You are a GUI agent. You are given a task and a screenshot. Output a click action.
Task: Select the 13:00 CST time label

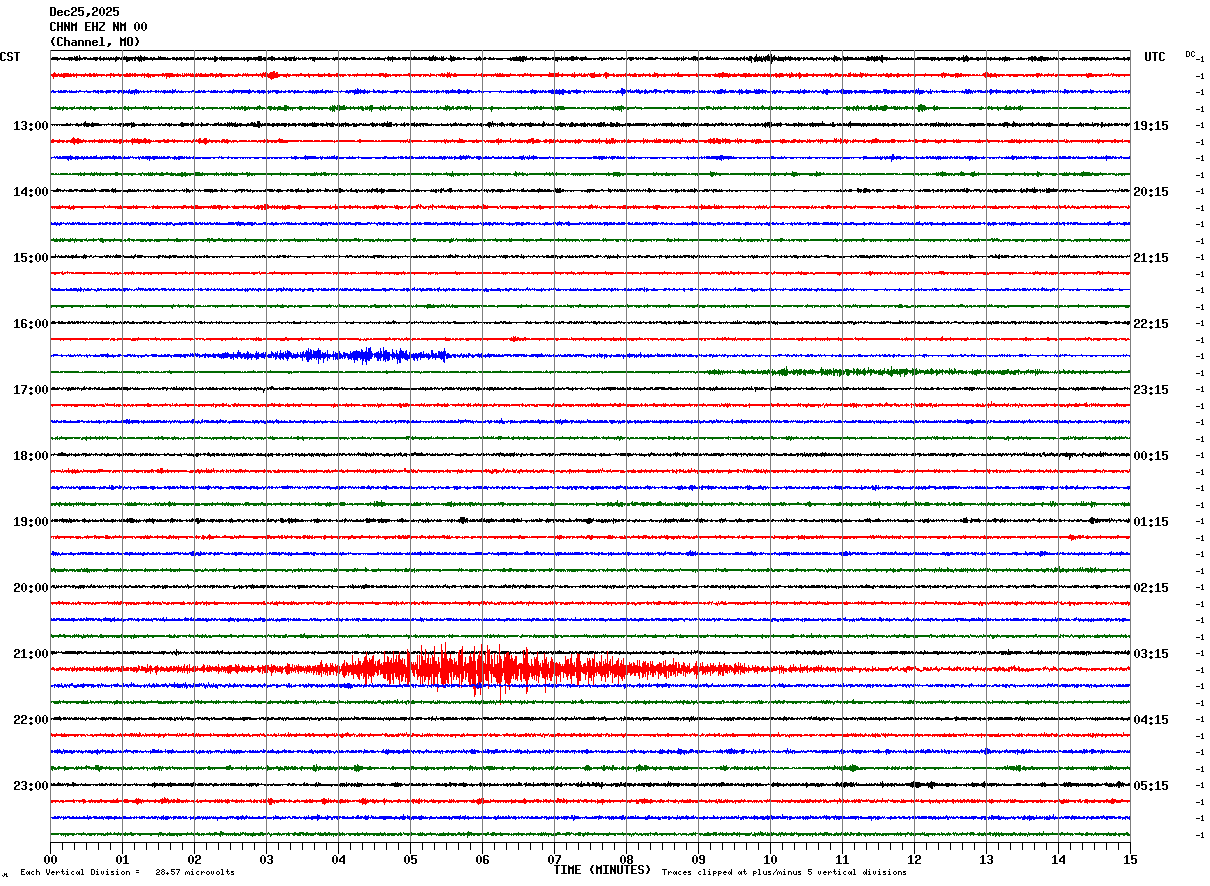coord(31,126)
